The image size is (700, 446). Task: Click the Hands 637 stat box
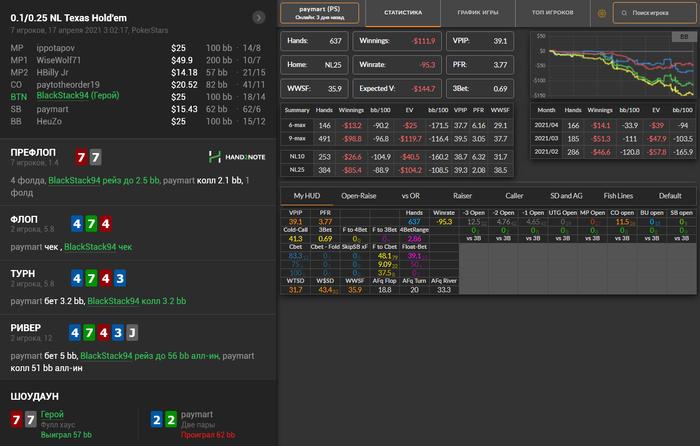(x=314, y=41)
